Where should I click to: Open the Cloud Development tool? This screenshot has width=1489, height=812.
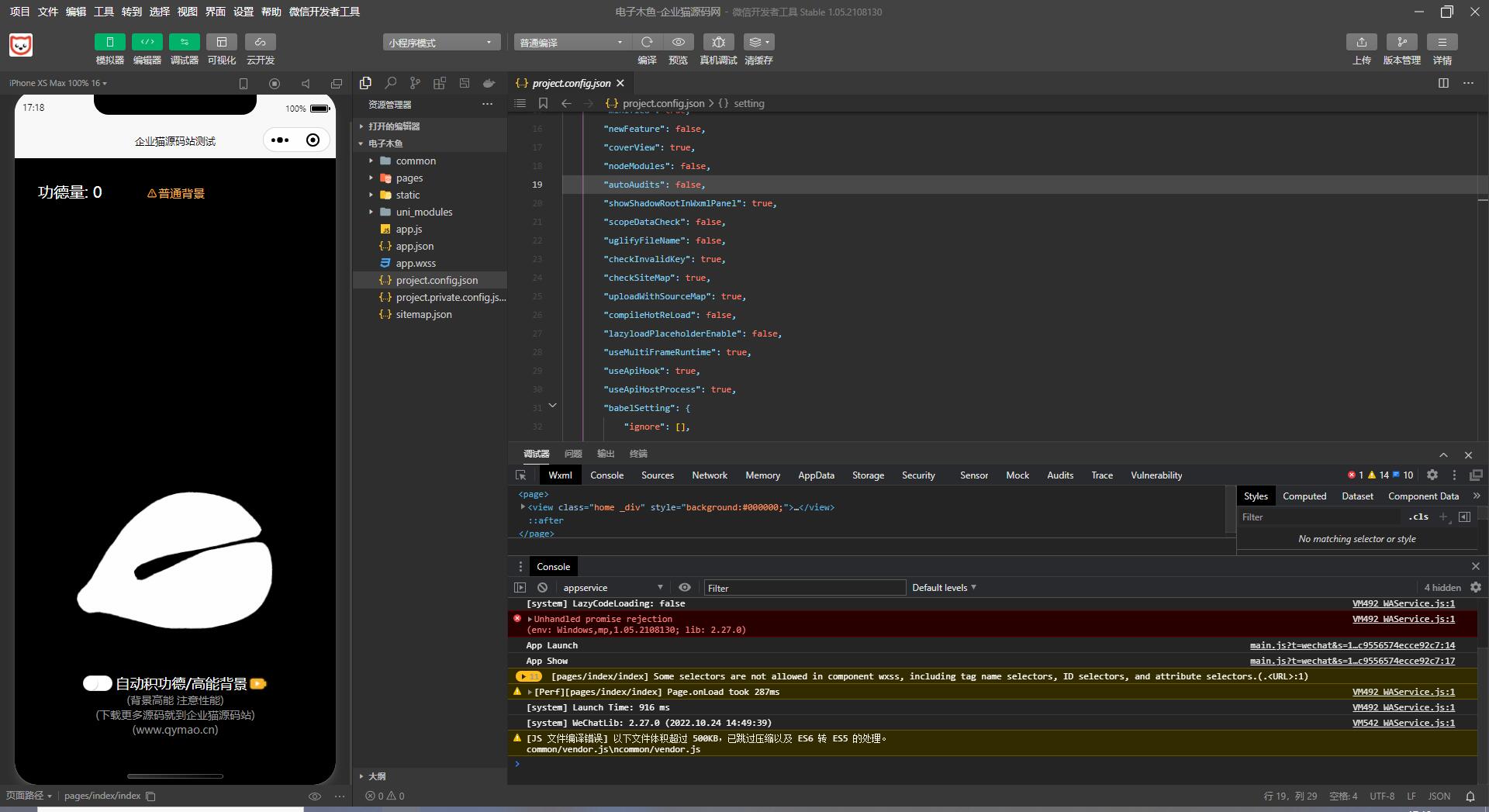260,42
